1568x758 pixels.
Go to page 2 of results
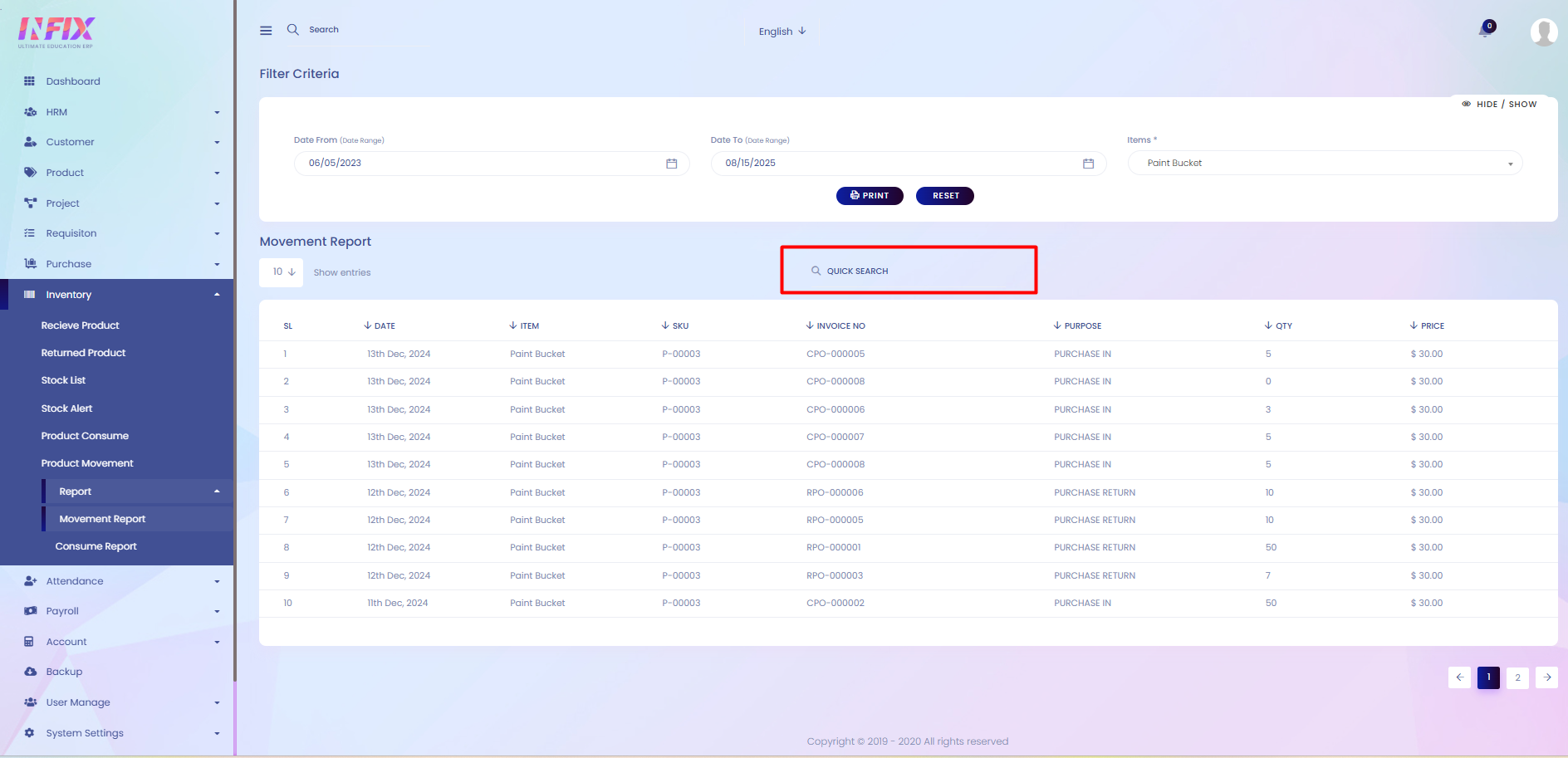(x=1517, y=677)
